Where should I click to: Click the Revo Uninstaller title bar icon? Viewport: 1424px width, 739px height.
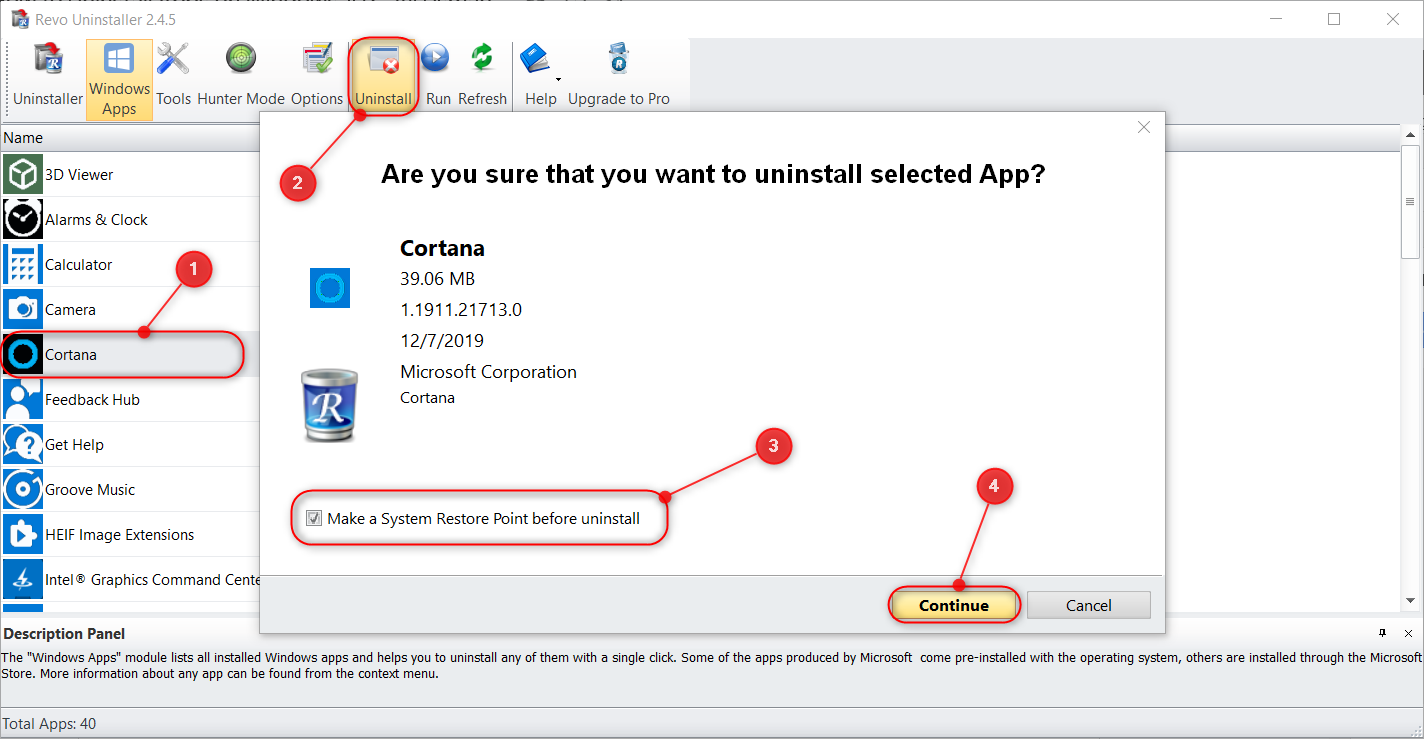[x=20, y=19]
